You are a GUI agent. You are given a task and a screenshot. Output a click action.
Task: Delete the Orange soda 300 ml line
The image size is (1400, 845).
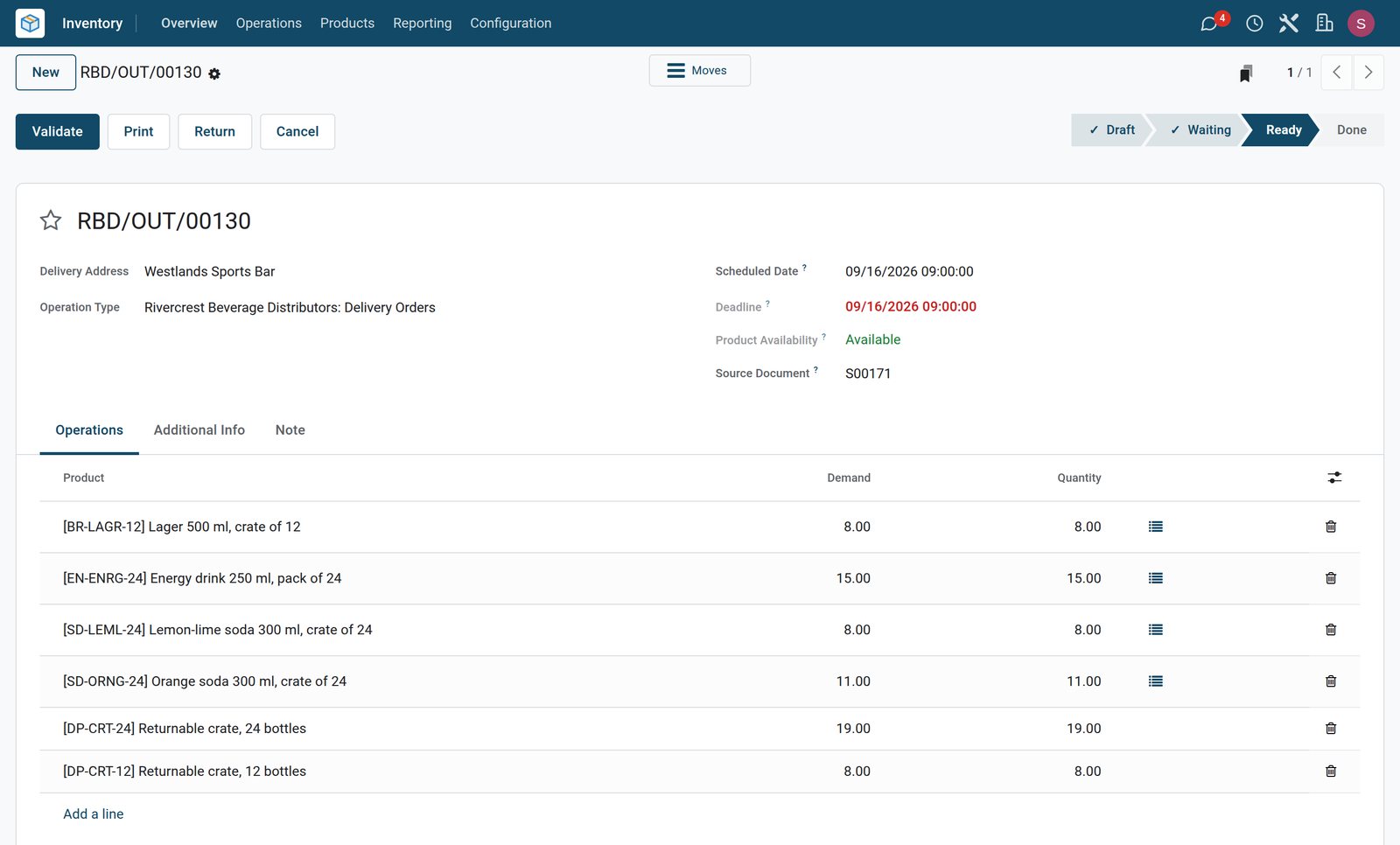[x=1331, y=681]
